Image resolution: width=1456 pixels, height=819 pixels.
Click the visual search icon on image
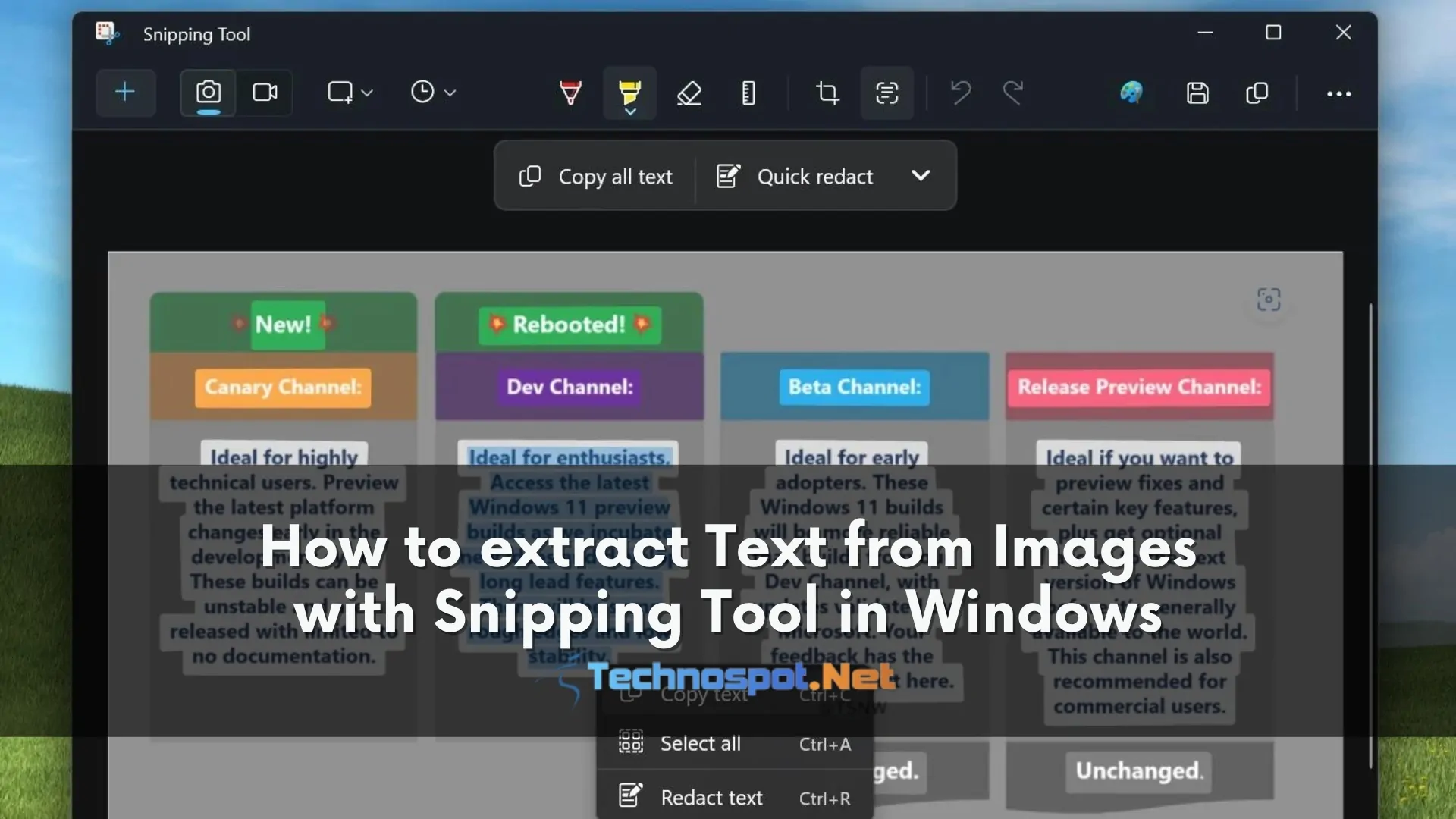[x=1268, y=299]
